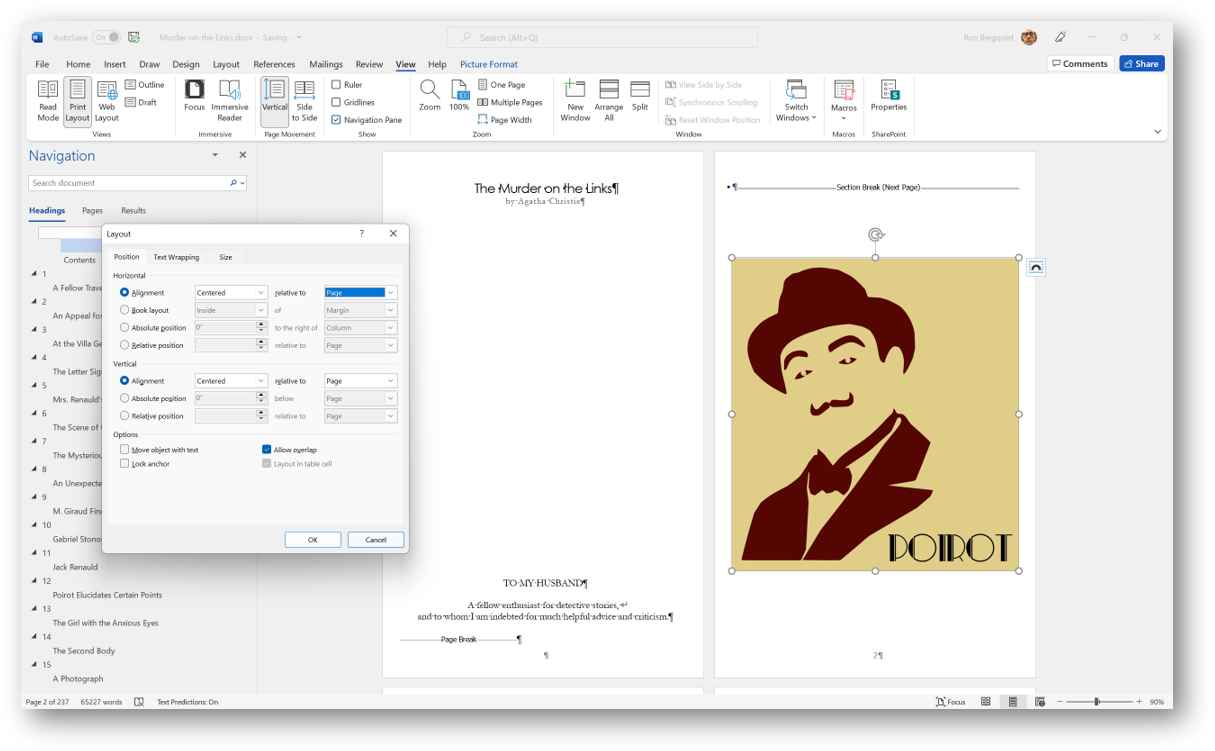Select the Book layout radio button

tap(125, 310)
